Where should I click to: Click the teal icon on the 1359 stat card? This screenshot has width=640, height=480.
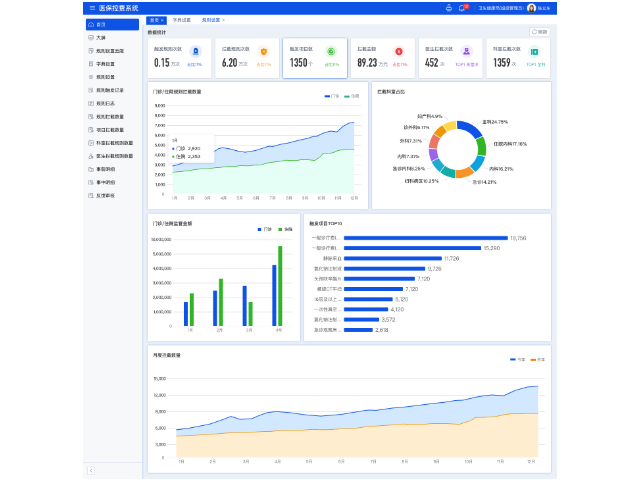click(x=535, y=51)
